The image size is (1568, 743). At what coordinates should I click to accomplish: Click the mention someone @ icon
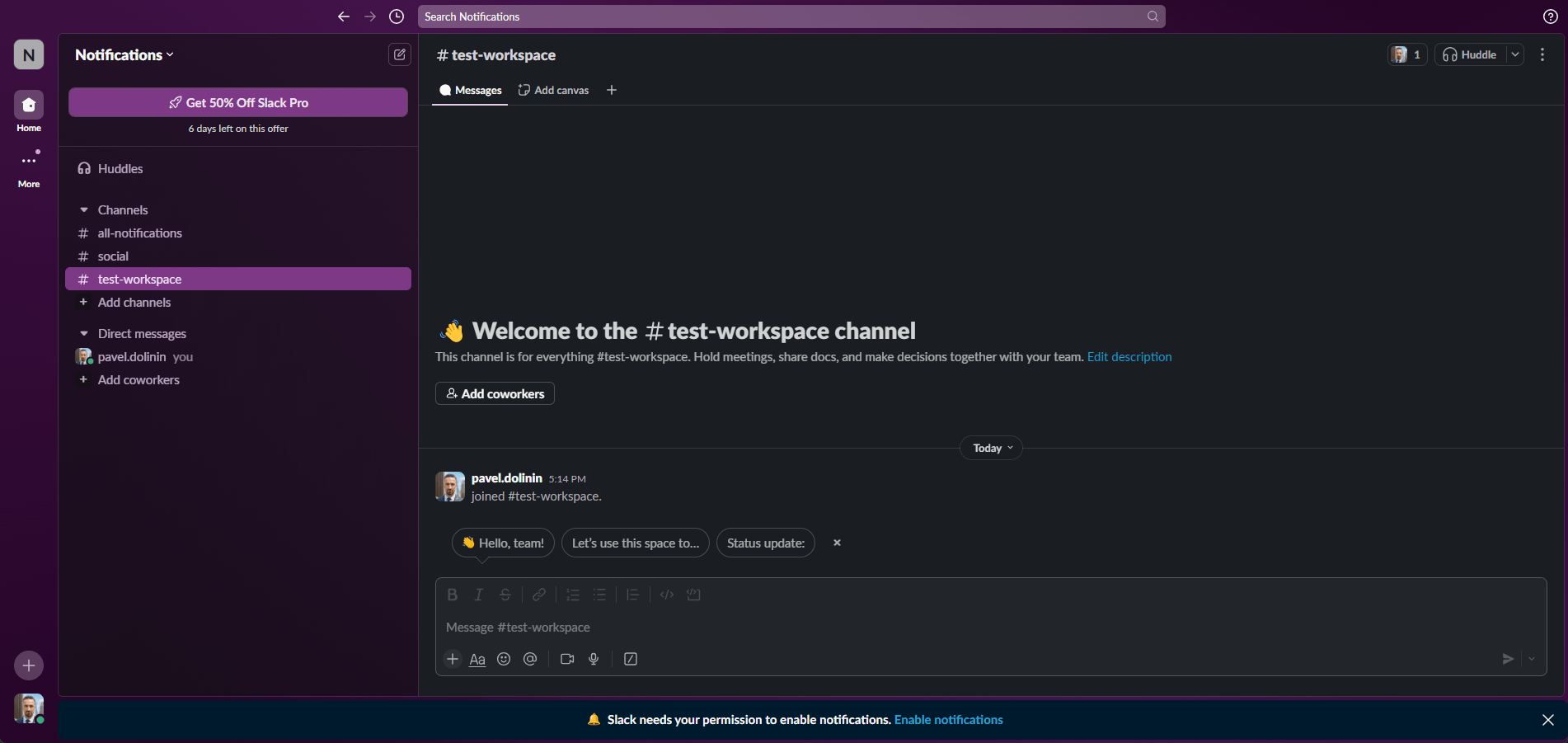coord(530,659)
